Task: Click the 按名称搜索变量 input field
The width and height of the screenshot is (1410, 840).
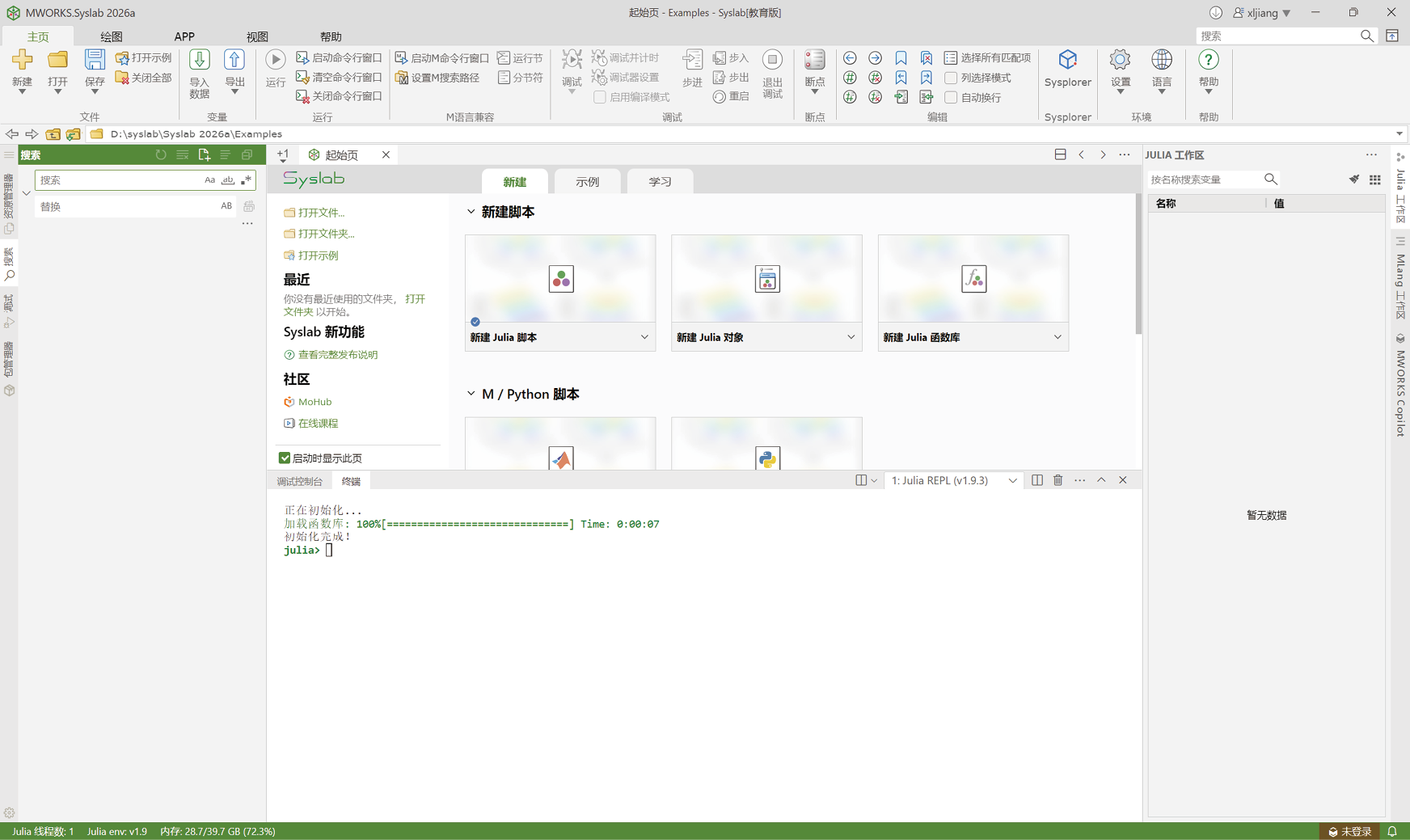Action: point(1204,179)
